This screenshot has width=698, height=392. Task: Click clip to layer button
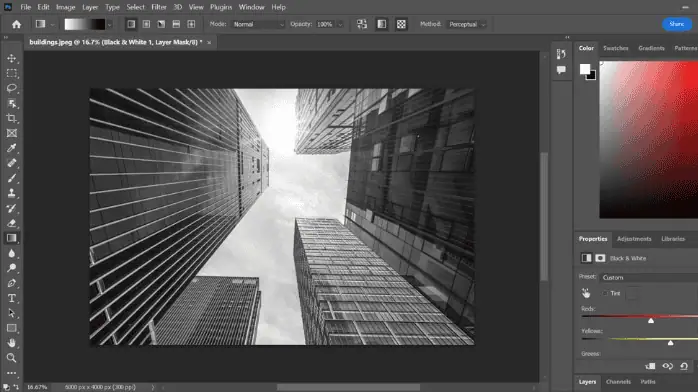click(650, 366)
